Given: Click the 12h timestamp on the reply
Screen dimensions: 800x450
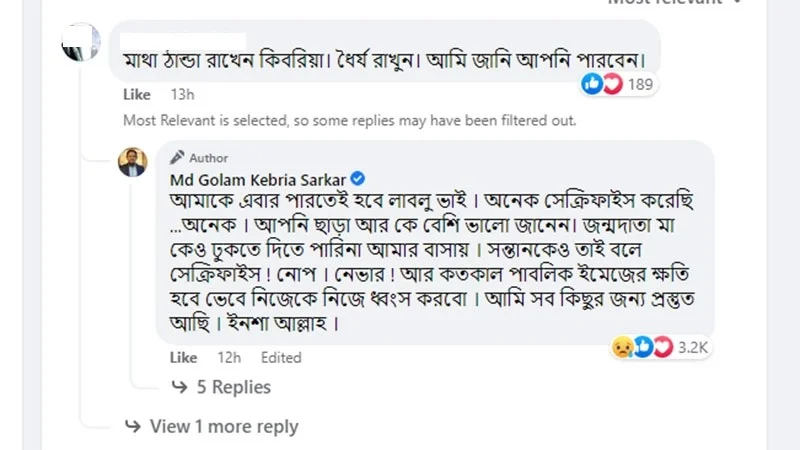Looking at the screenshot, I should click(x=229, y=357).
